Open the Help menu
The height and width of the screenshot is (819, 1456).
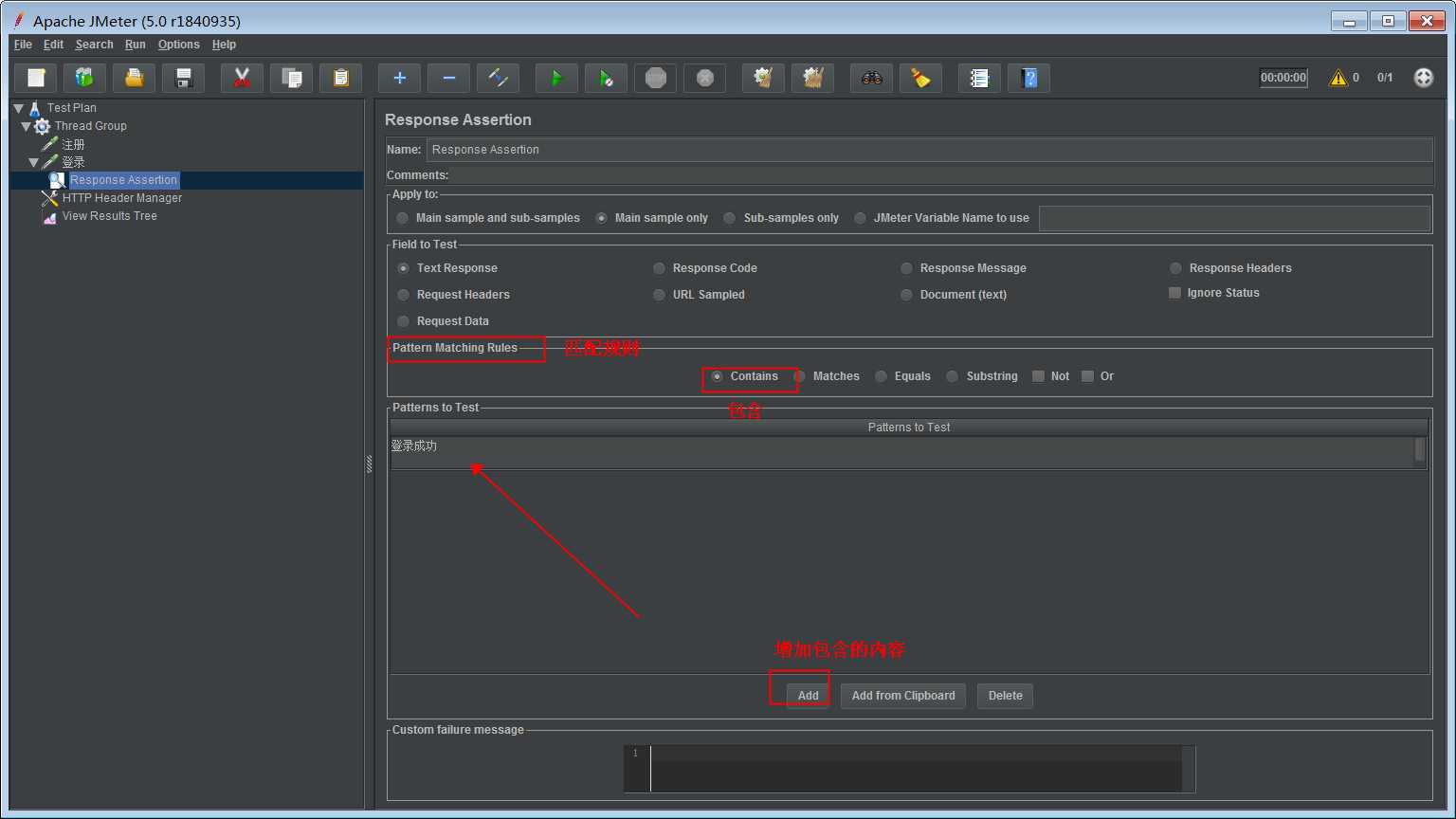coord(224,45)
